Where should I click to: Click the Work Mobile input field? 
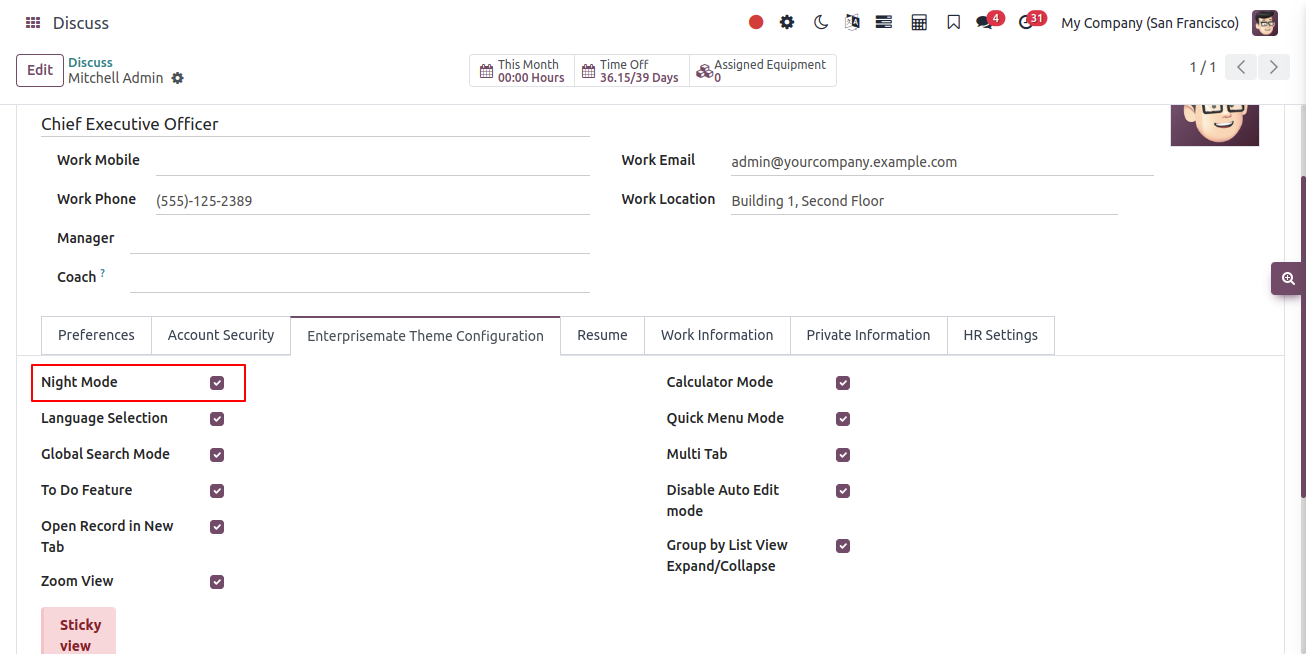[x=373, y=161]
